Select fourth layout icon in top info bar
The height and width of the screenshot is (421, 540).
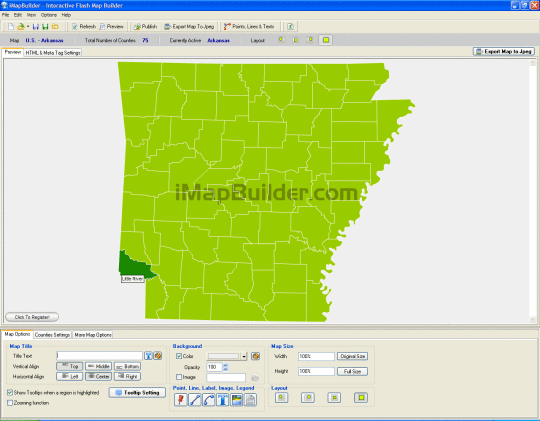pos(326,40)
